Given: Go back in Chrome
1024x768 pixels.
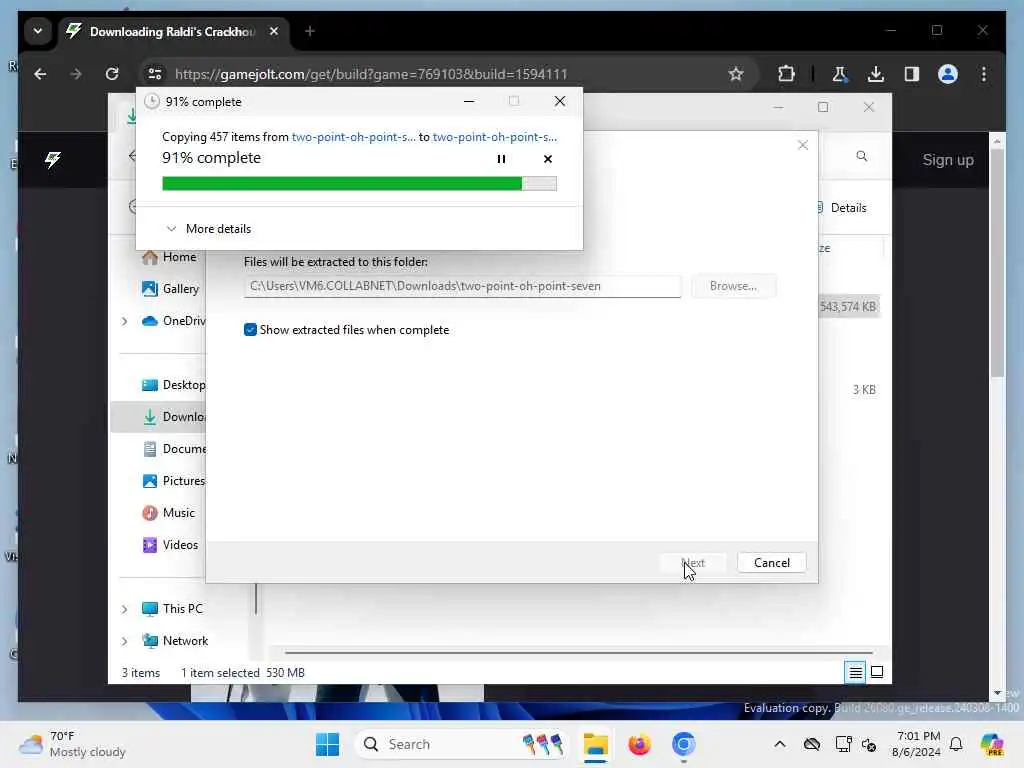Looking at the screenshot, I should click(x=40, y=74).
